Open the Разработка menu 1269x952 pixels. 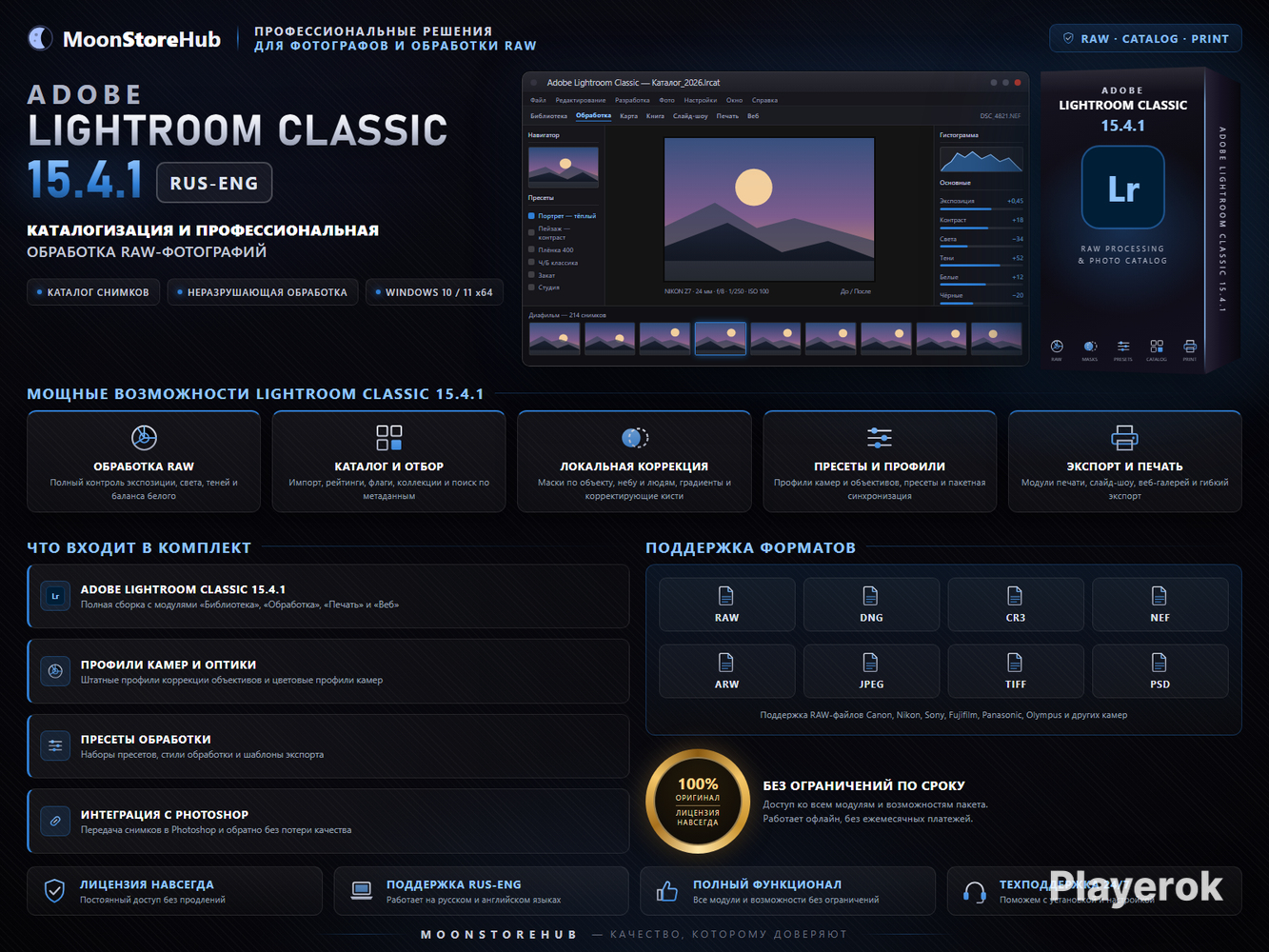632,100
